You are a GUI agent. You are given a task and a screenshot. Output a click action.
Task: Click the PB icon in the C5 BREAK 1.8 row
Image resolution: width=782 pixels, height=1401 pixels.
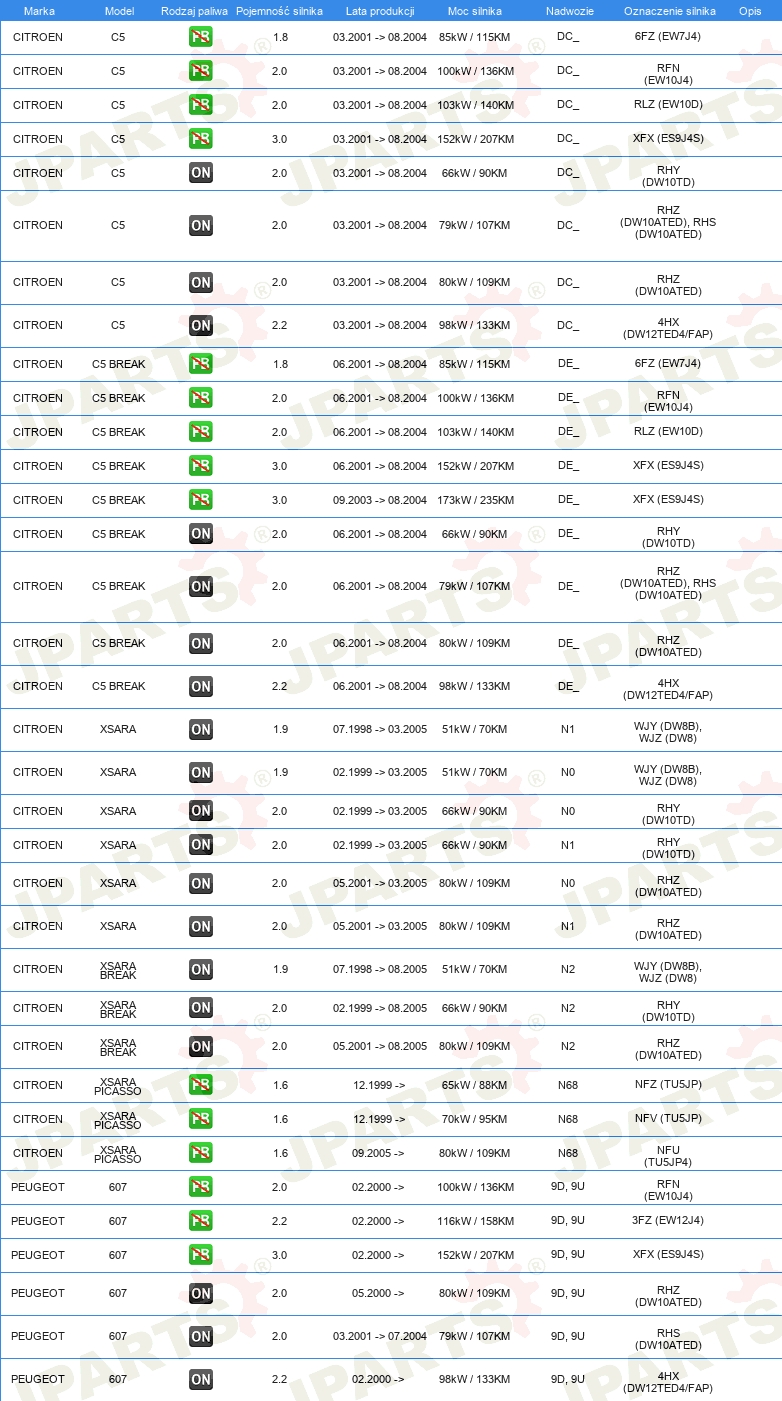201,364
